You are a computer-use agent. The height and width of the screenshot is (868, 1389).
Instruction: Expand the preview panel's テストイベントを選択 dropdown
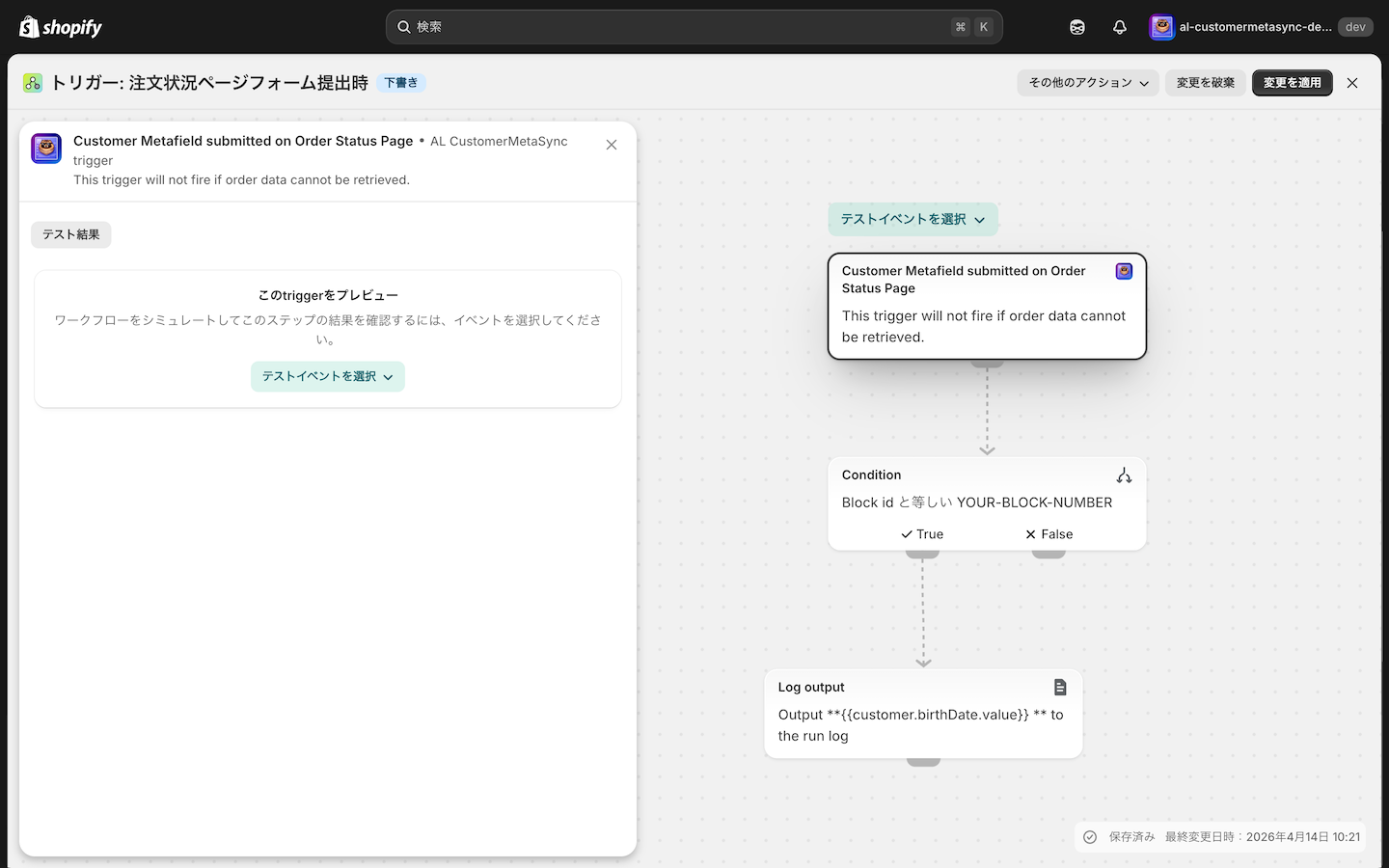[x=328, y=376]
